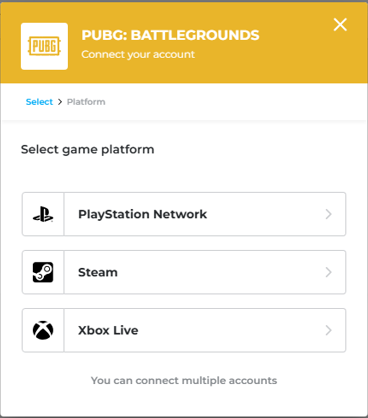Screen dimensions: 368x418
Task: Click the Platform breadcrumb item
Action: pos(86,102)
